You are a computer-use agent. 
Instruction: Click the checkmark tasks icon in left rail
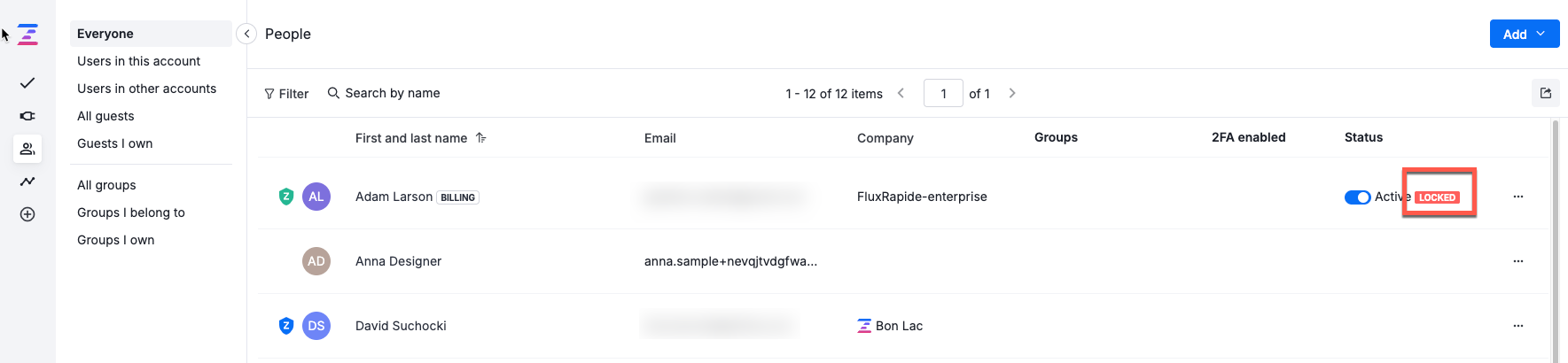[x=27, y=83]
